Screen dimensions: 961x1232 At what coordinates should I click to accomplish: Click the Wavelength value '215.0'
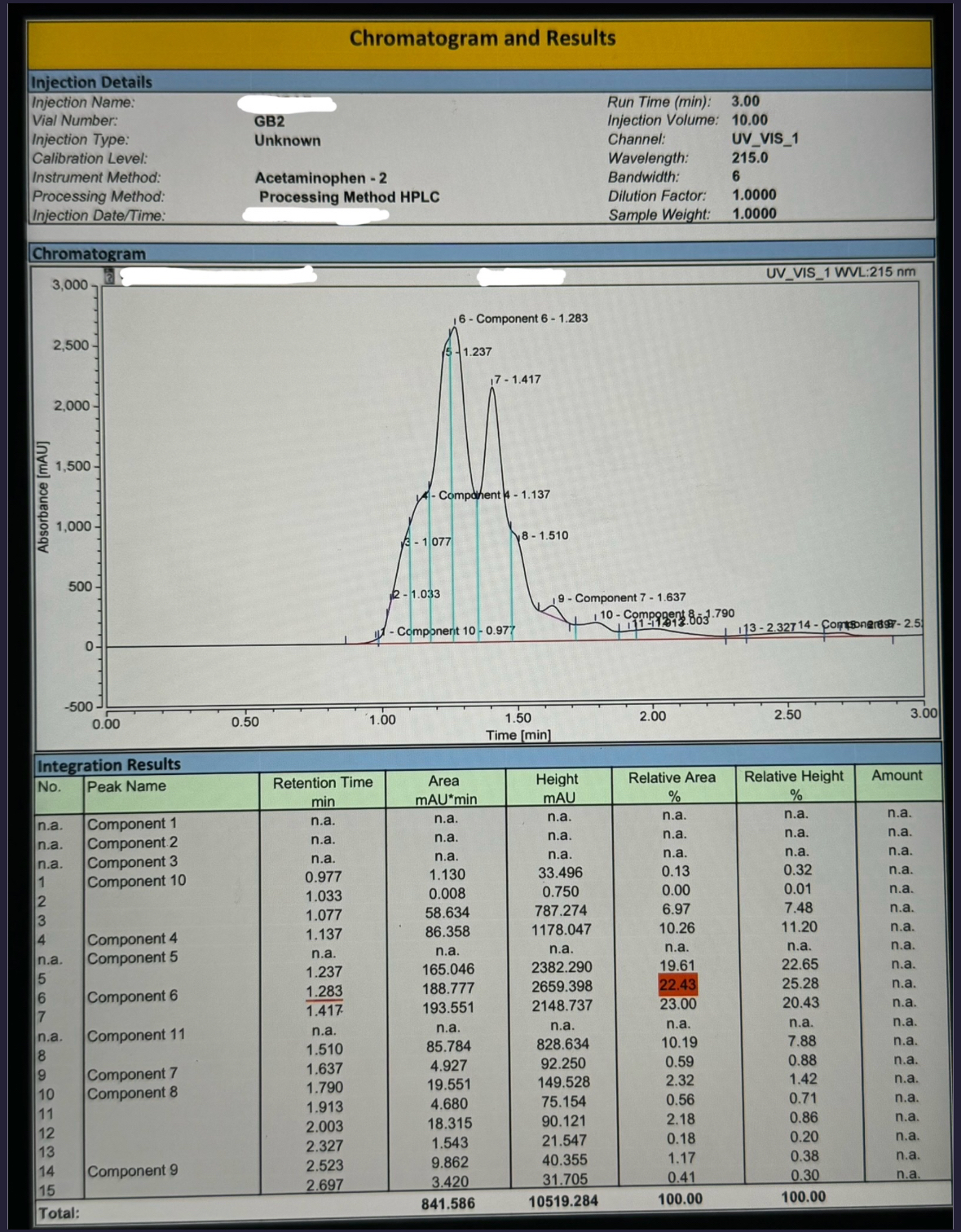tap(749, 157)
